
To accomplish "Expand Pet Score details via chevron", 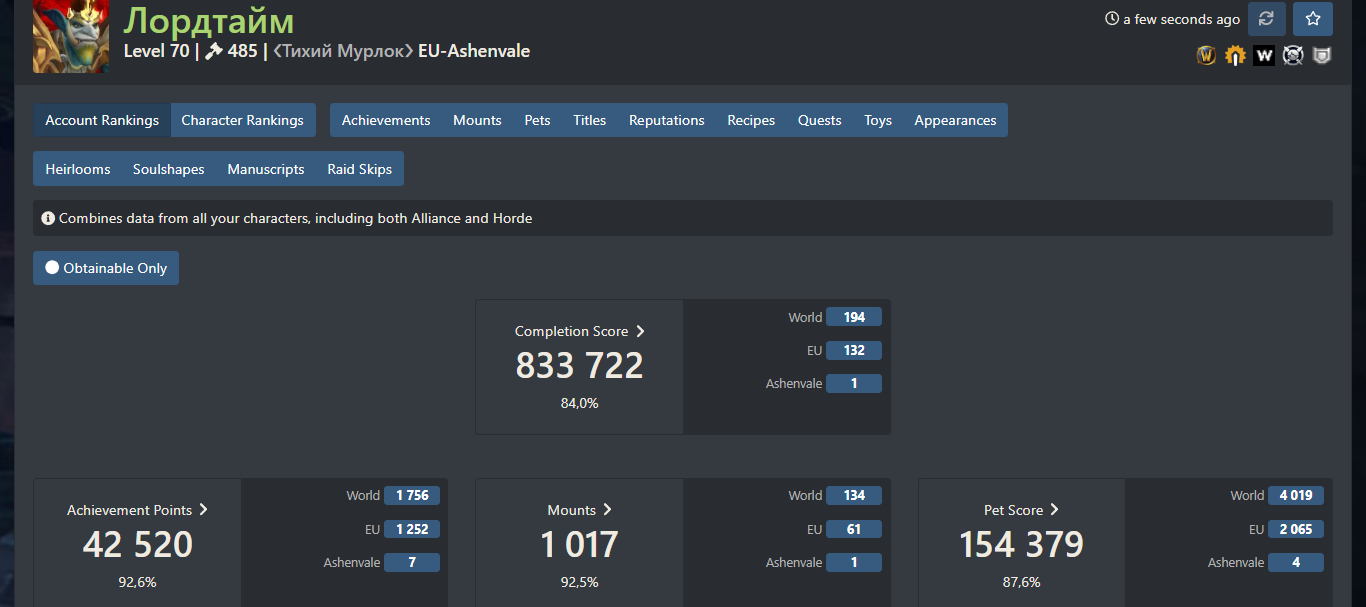I will point(1054,510).
